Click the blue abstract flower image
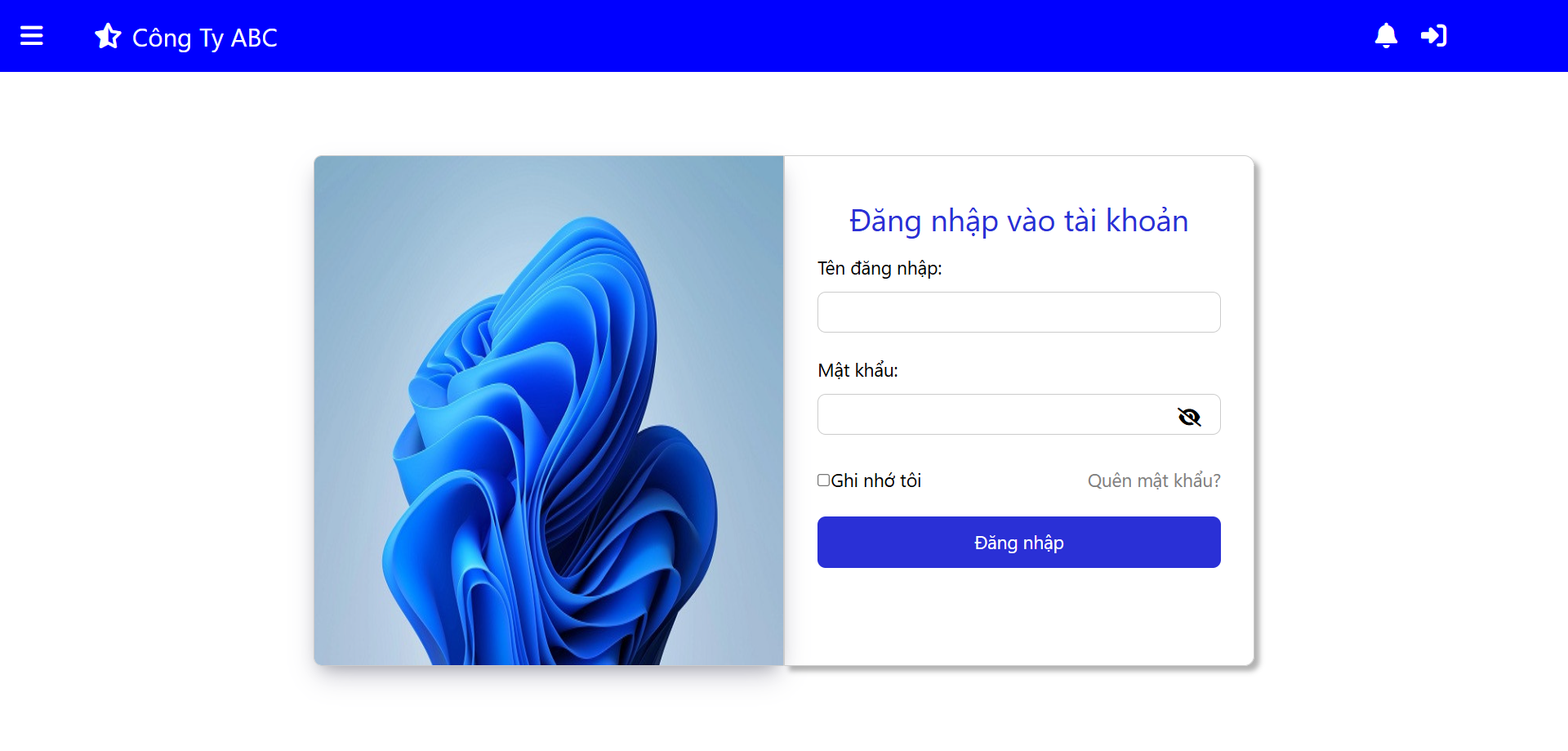Image resolution: width=1568 pixels, height=751 pixels. point(551,441)
